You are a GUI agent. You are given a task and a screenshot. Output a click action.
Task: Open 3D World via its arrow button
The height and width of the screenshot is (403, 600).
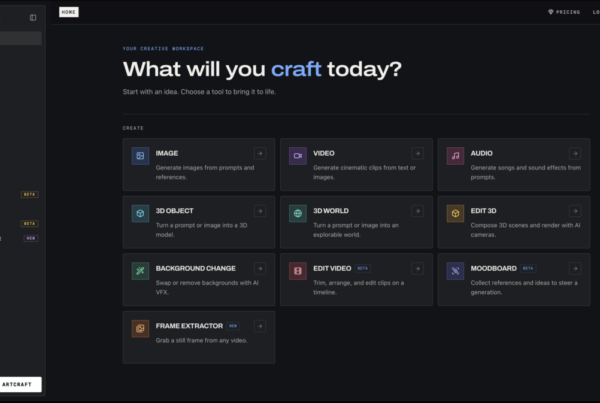tap(417, 211)
